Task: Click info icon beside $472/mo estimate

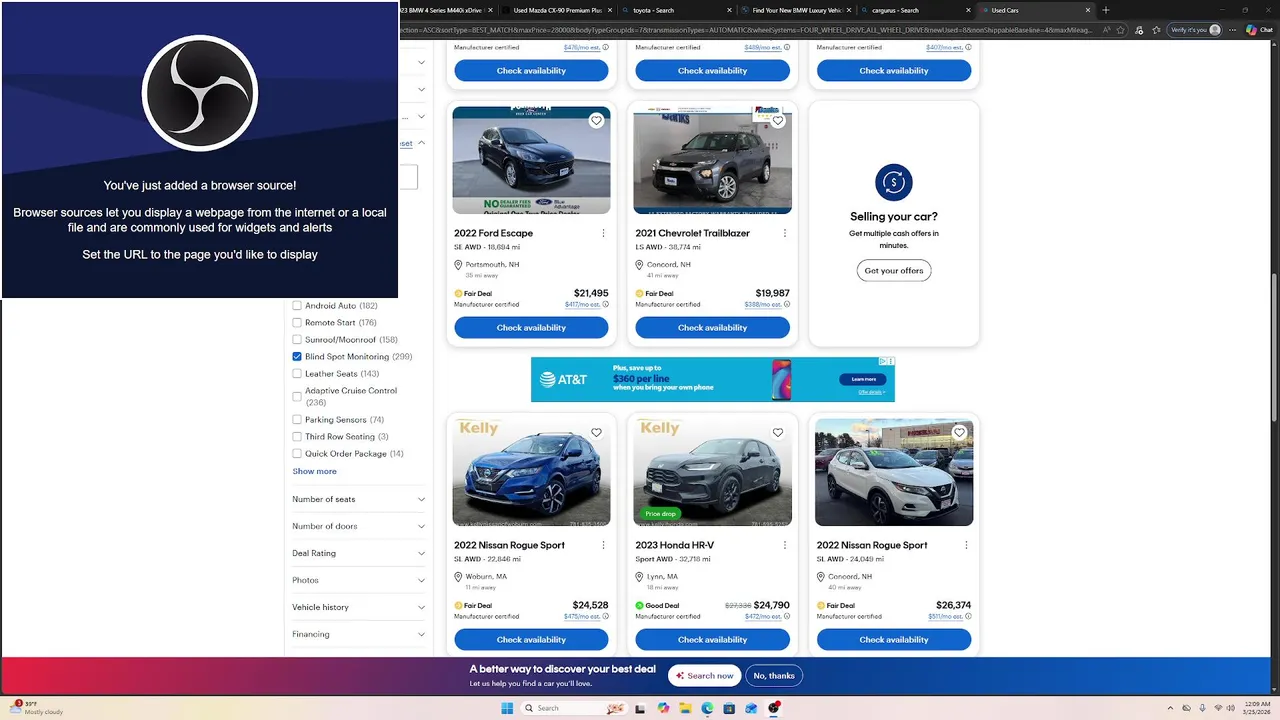Action: tap(787, 616)
